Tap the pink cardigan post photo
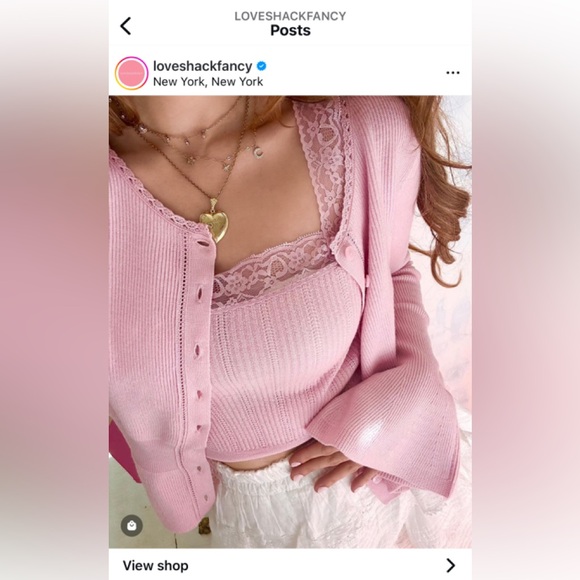 tap(290, 321)
